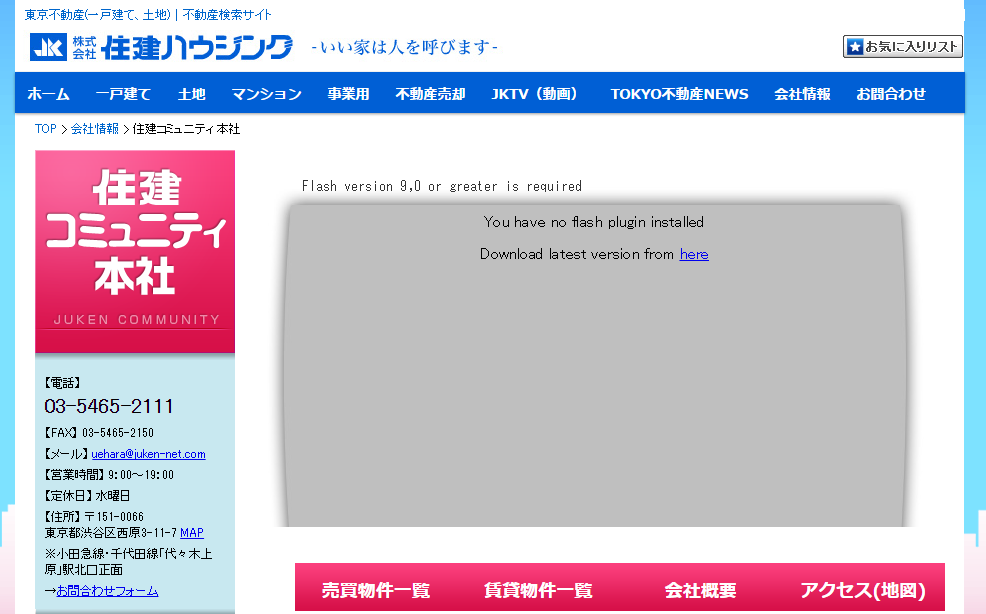The image size is (986, 614).
Task: Select 会社情報 in the navigation bar
Action: coord(802,94)
